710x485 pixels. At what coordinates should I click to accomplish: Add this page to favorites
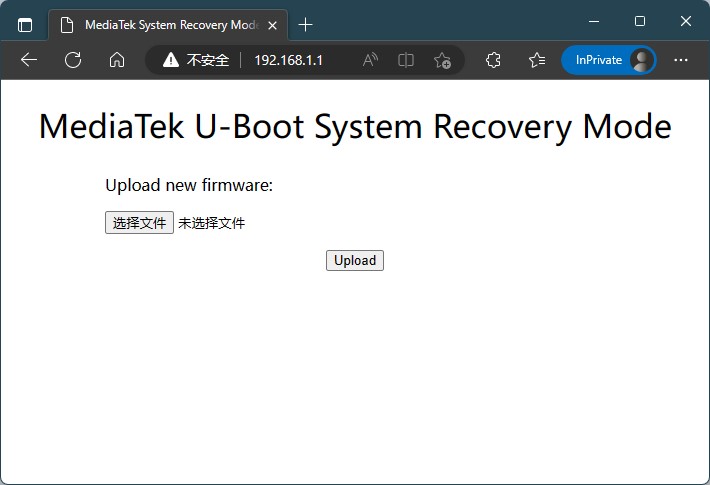(442, 60)
